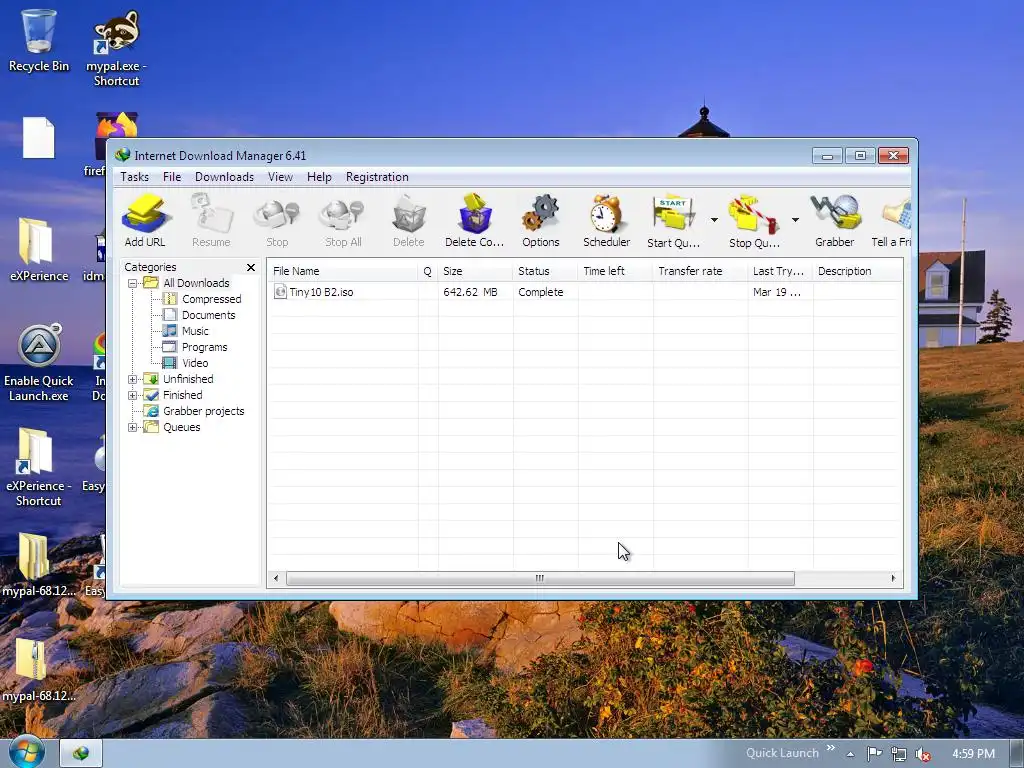The image size is (1024, 768).
Task: Open the Scheduler clock icon
Action: (607, 221)
